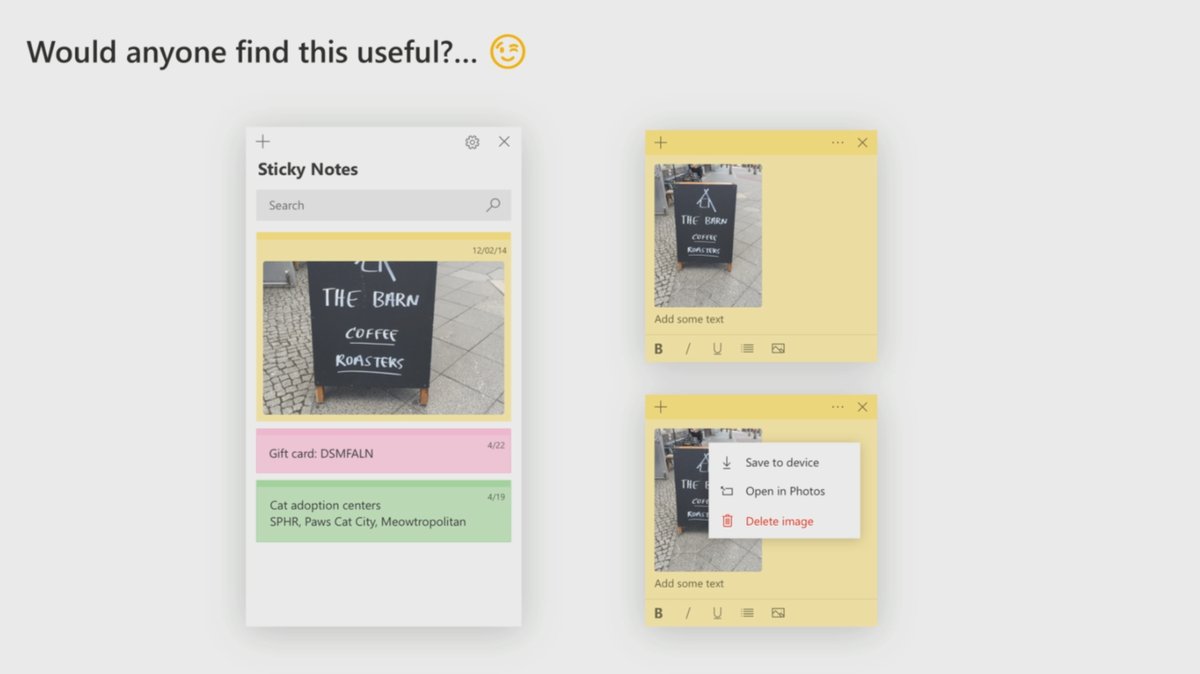1200x674 pixels.
Task: Click Delete image
Action: coord(781,520)
